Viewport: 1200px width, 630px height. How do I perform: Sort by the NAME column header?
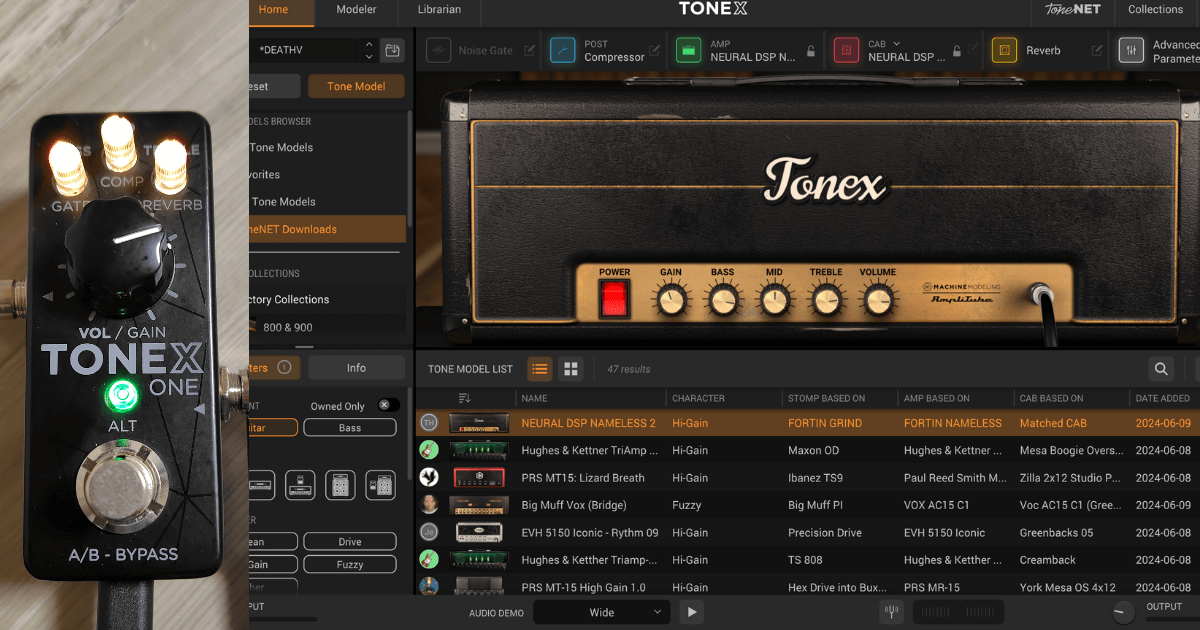click(x=533, y=398)
